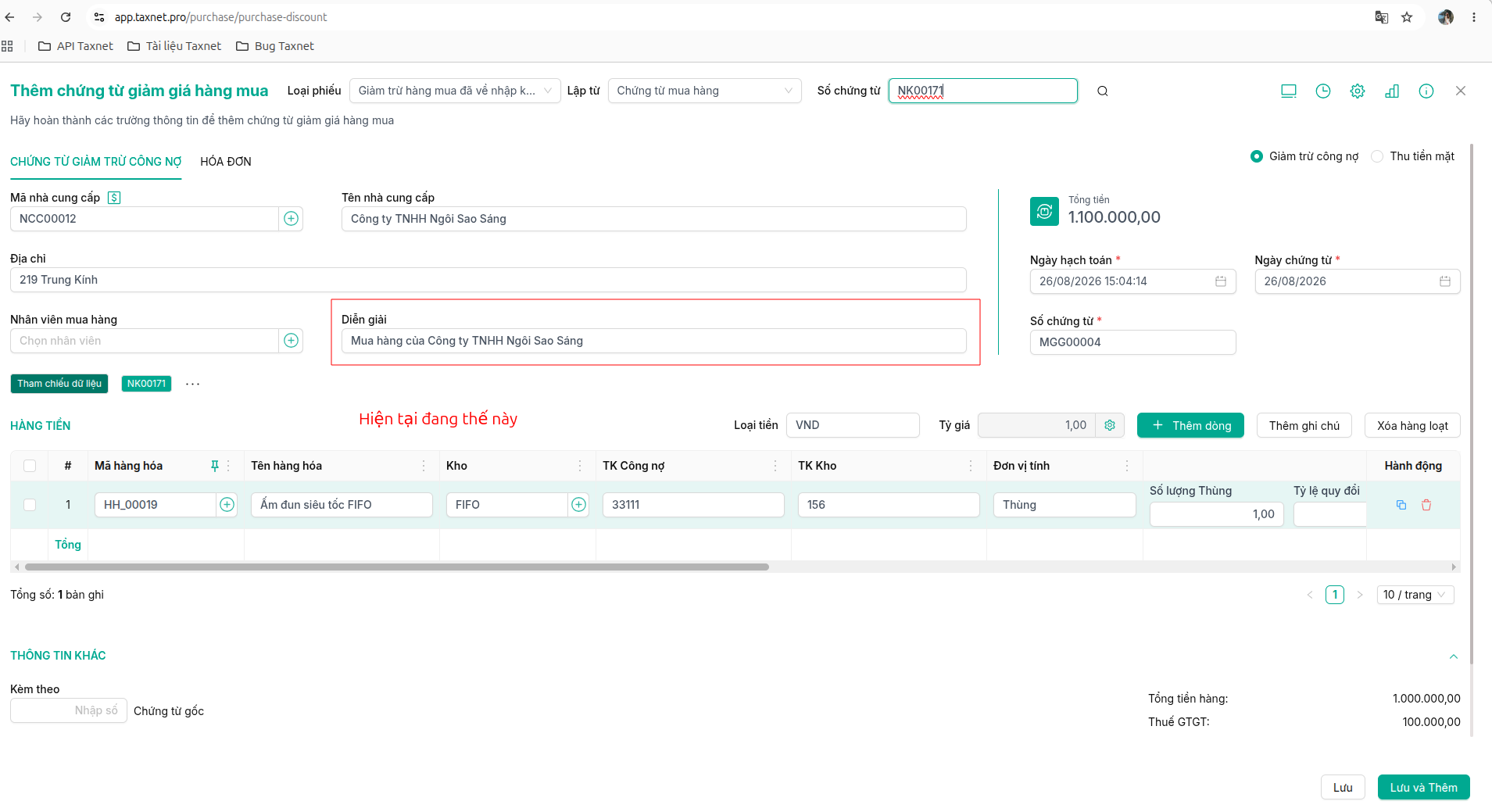
Task: Open the Lập từ dropdown
Action: click(x=704, y=91)
